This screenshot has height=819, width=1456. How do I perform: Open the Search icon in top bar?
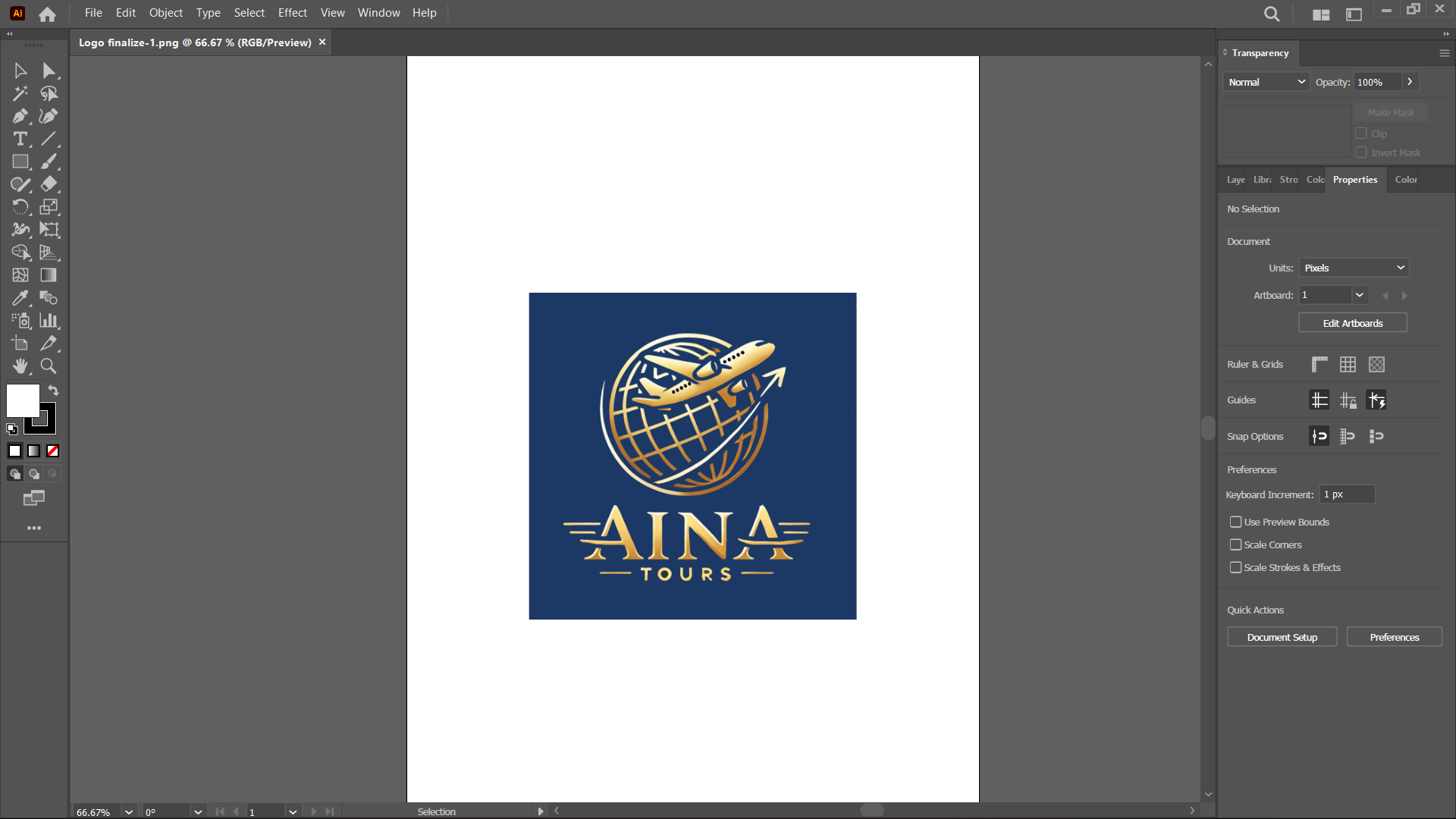[x=1272, y=14]
